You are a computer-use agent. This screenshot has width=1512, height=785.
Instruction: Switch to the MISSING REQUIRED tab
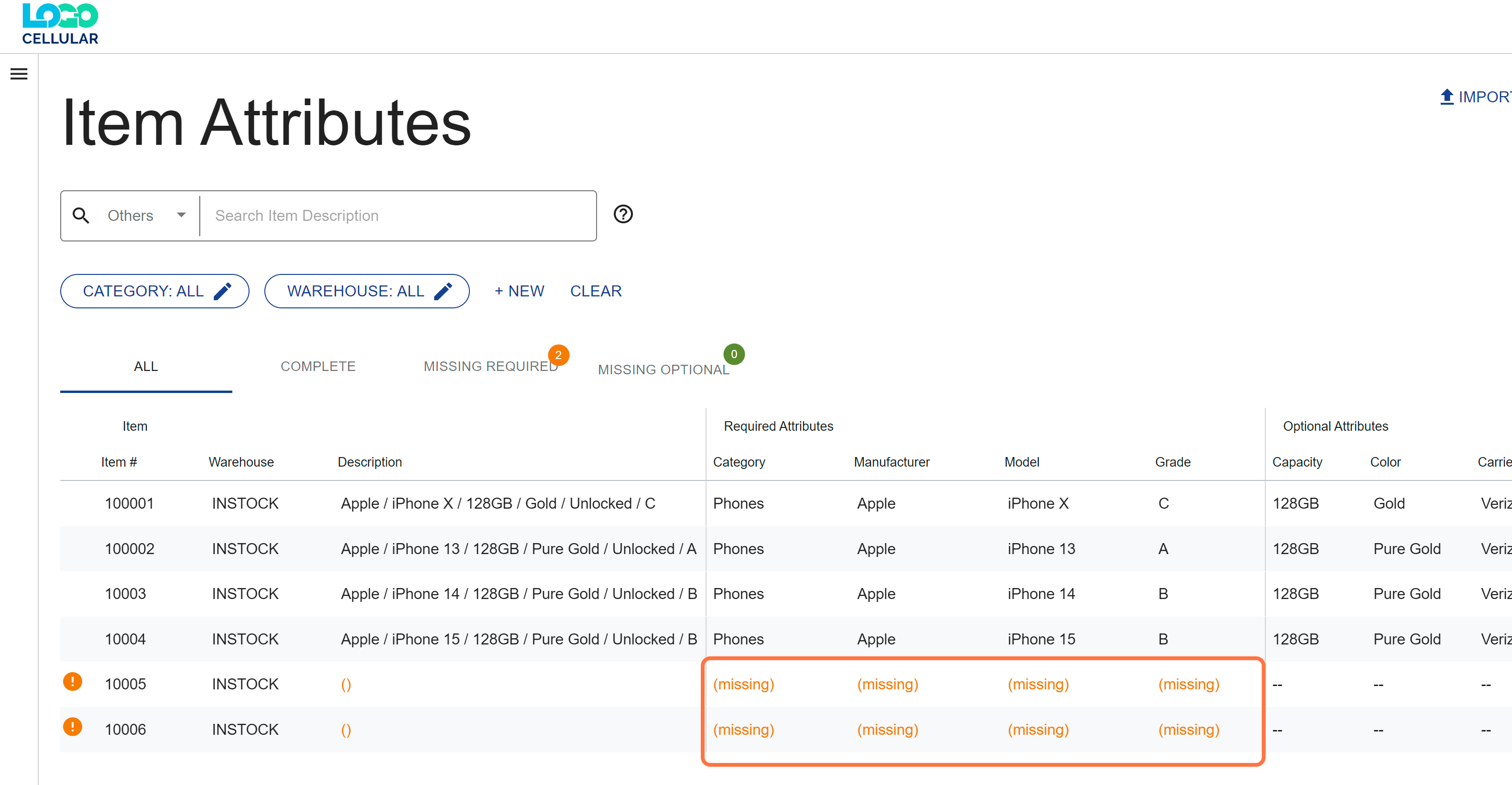click(x=491, y=366)
